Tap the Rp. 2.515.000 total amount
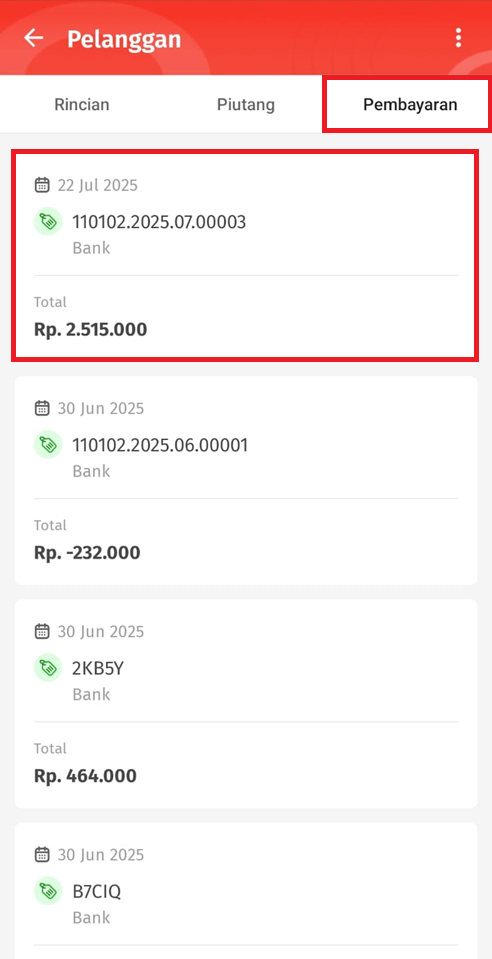 tap(91, 330)
